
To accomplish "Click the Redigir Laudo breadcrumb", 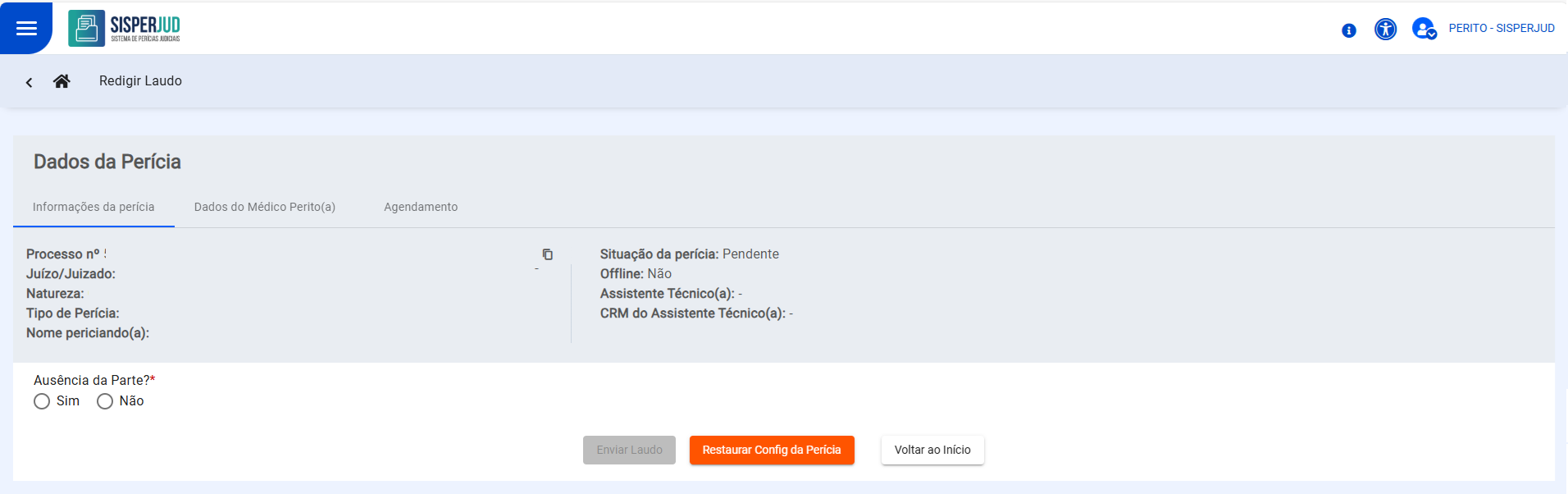I will tap(140, 80).
